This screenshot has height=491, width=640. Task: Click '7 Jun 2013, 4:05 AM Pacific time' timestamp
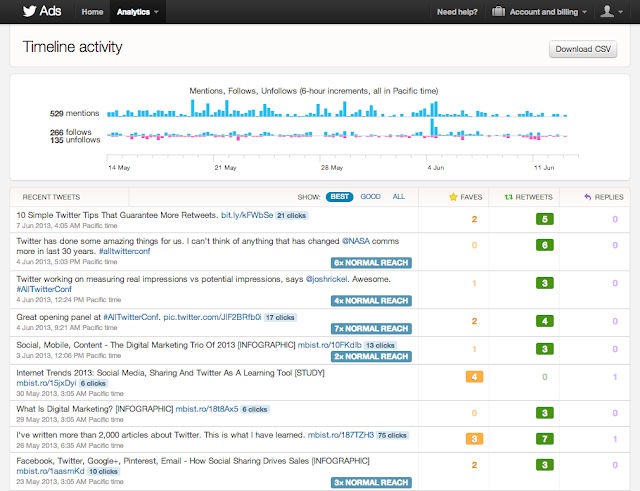click(67, 226)
